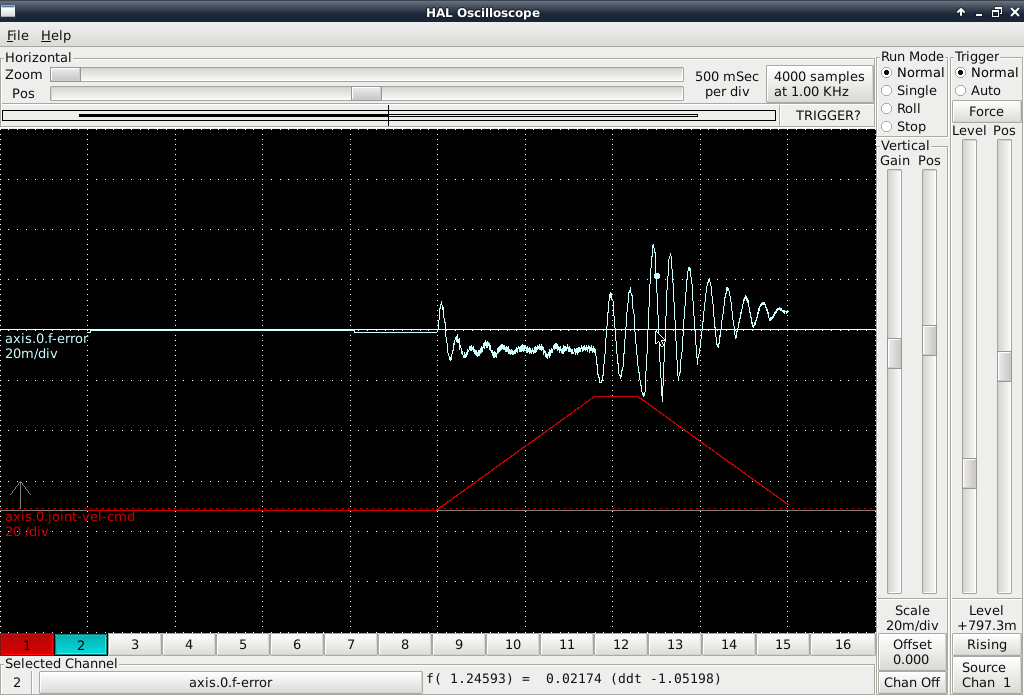1024x696 pixels.
Task: Click the vertical Gain slider handle
Action: click(894, 353)
